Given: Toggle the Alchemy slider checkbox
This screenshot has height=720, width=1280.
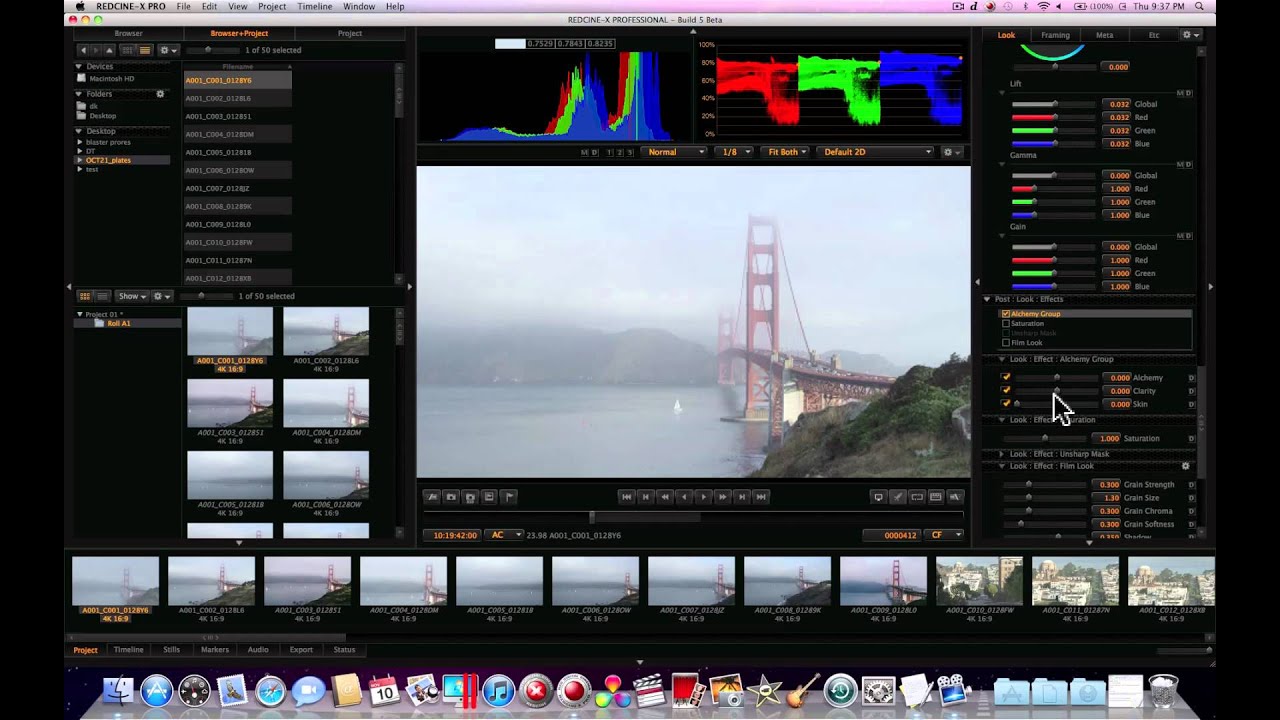Looking at the screenshot, I should (x=1006, y=377).
